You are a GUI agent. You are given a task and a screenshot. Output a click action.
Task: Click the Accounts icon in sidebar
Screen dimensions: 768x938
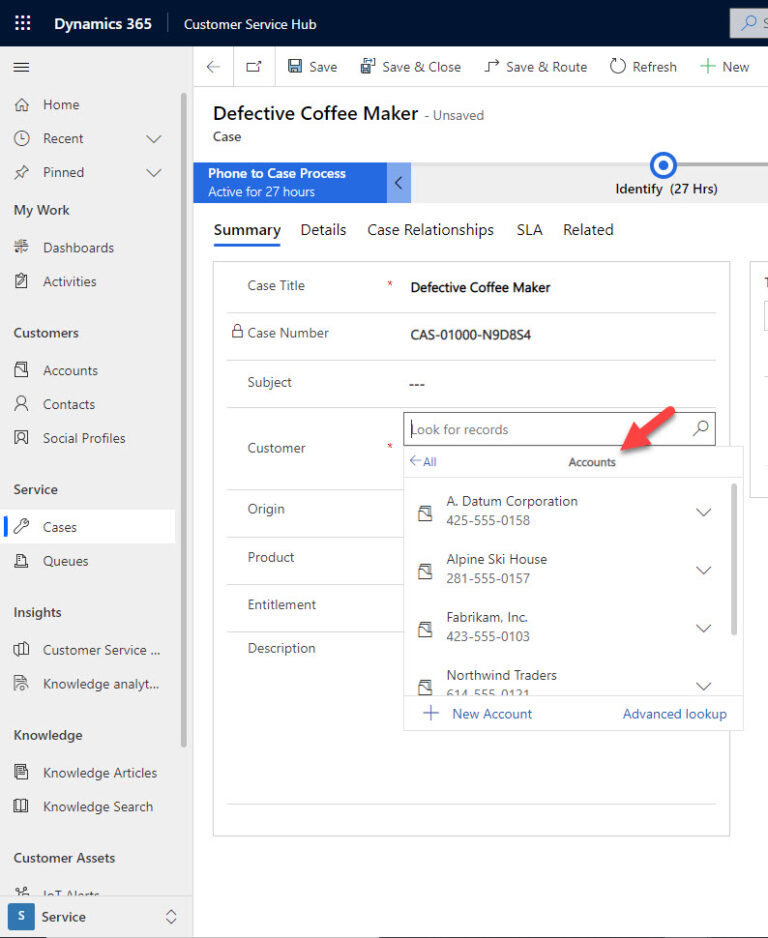[22, 370]
